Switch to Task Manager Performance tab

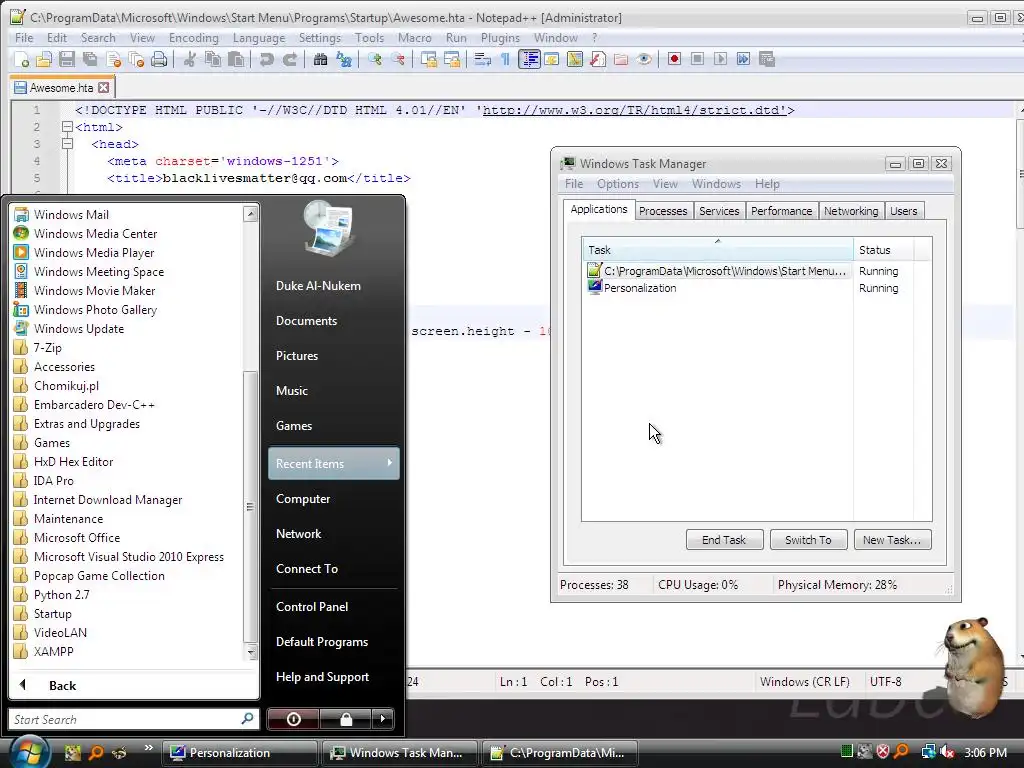tap(781, 211)
